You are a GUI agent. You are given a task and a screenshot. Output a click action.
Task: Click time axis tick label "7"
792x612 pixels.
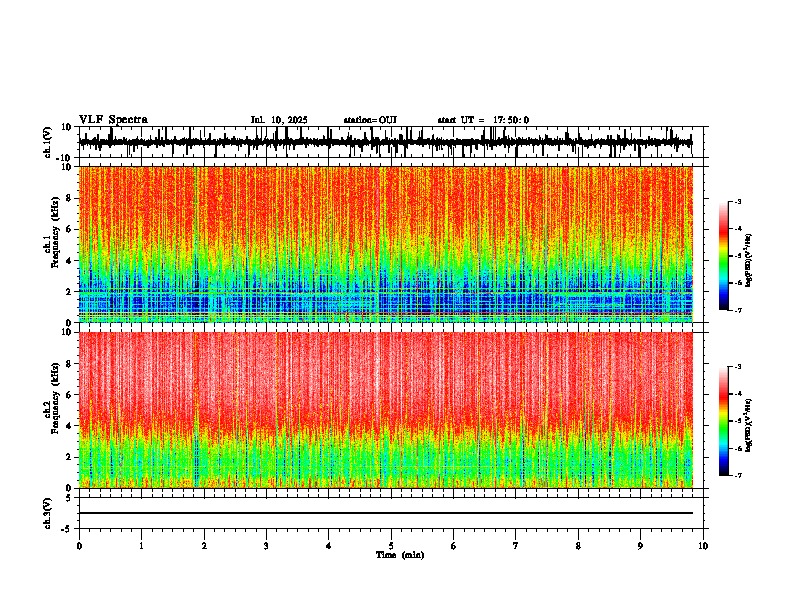[x=516, y=546]
